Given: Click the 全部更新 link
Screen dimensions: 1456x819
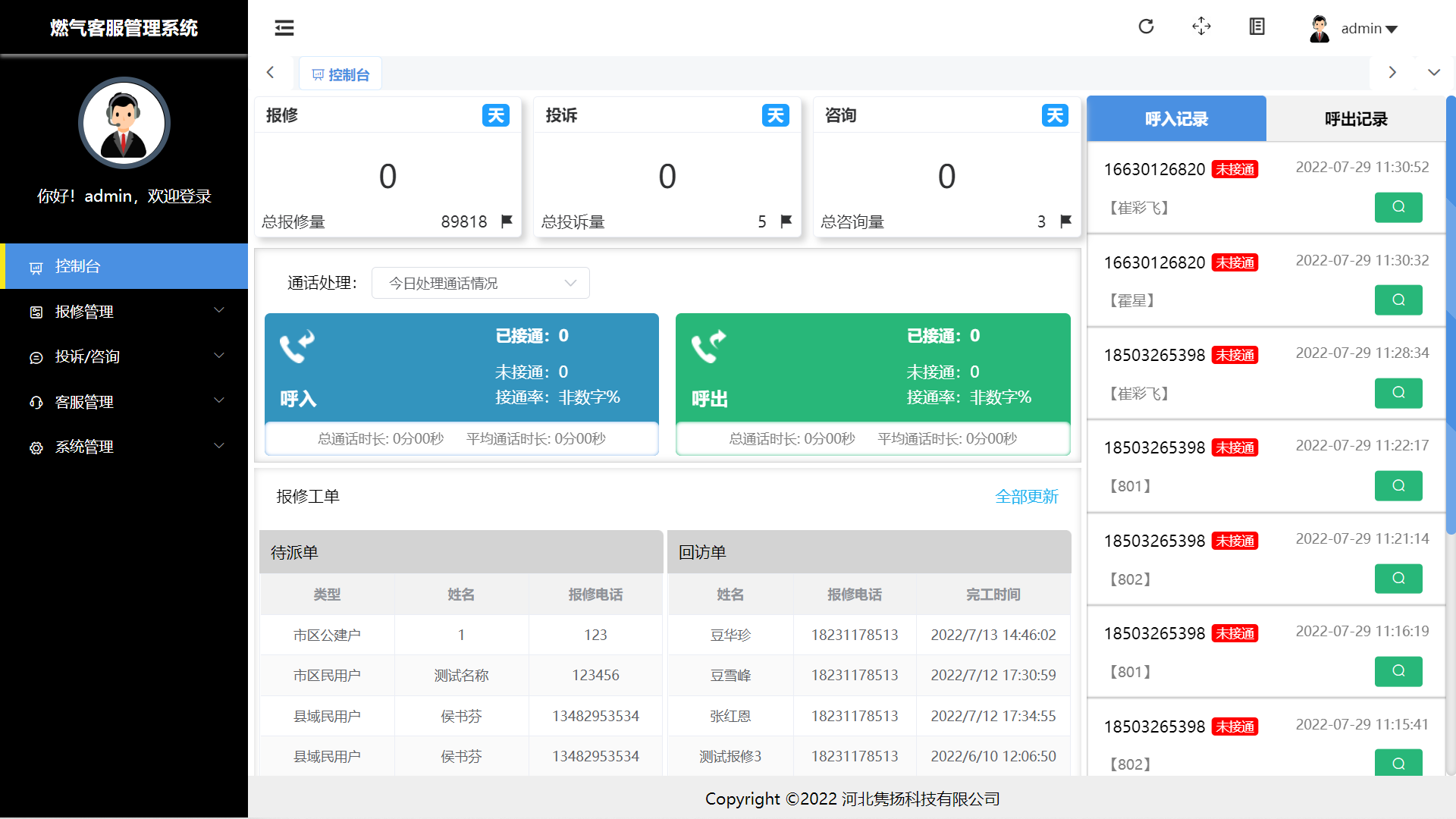Looking at the screenshot, I should [x=1027, y=497].
